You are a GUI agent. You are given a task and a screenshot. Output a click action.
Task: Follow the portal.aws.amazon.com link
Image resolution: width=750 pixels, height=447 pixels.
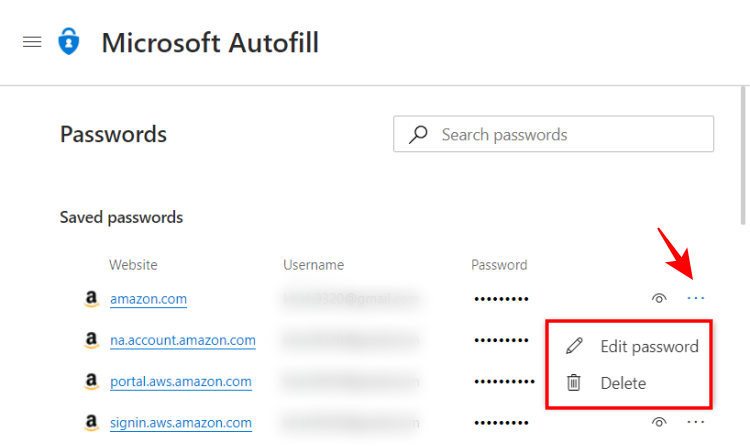[180, 381]
